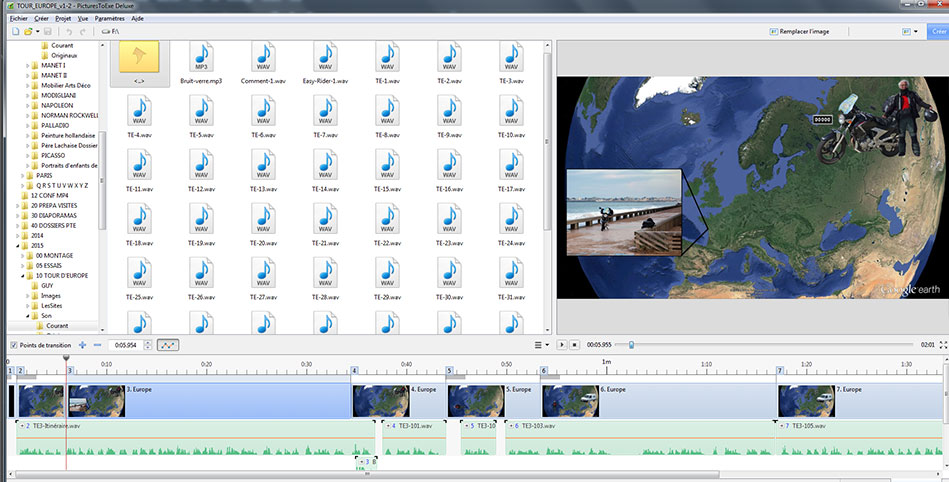Collapse the 2015 folder
949x482 pixels.
point(18,246)
